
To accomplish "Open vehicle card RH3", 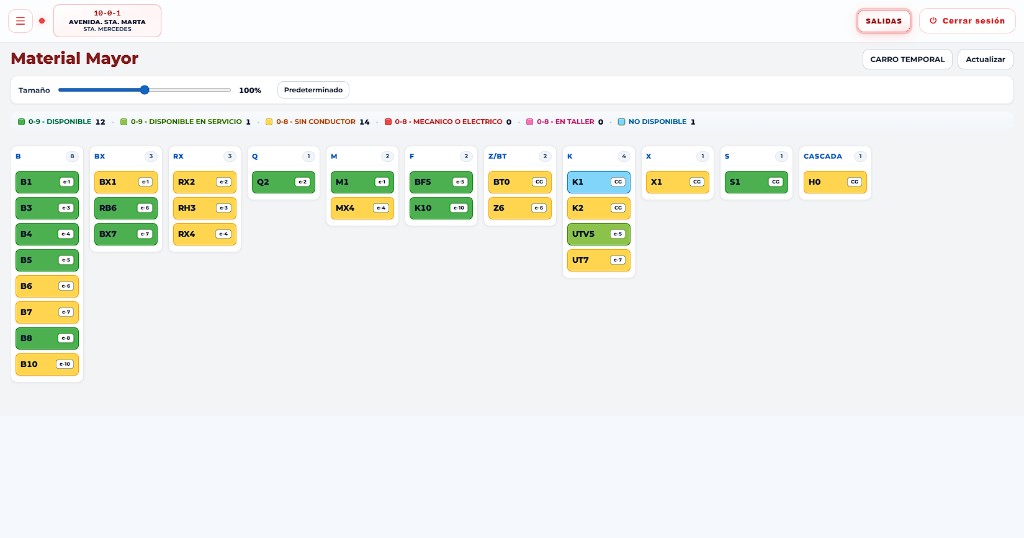I will pos(205,208).
